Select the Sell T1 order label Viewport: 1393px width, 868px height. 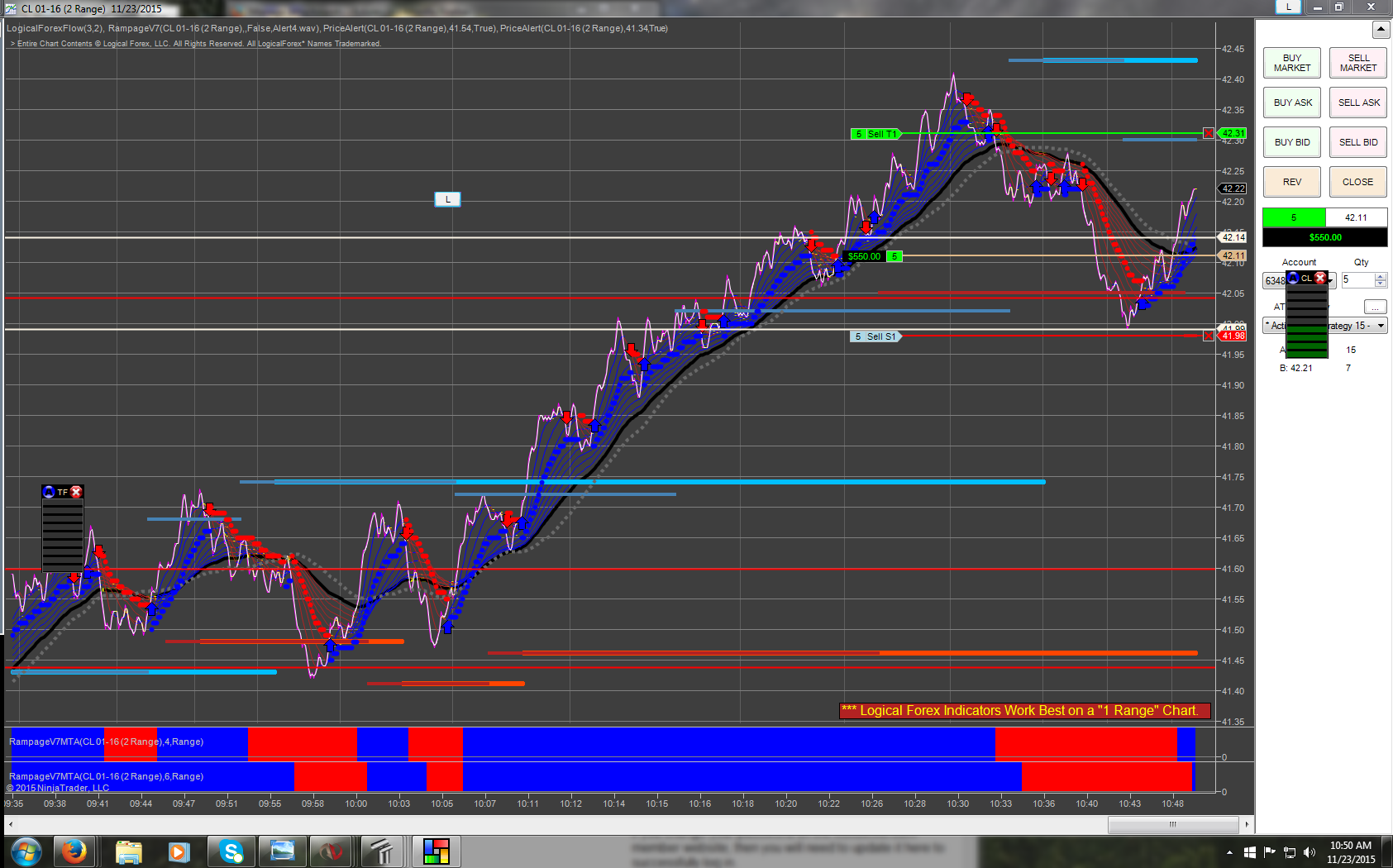876,134
